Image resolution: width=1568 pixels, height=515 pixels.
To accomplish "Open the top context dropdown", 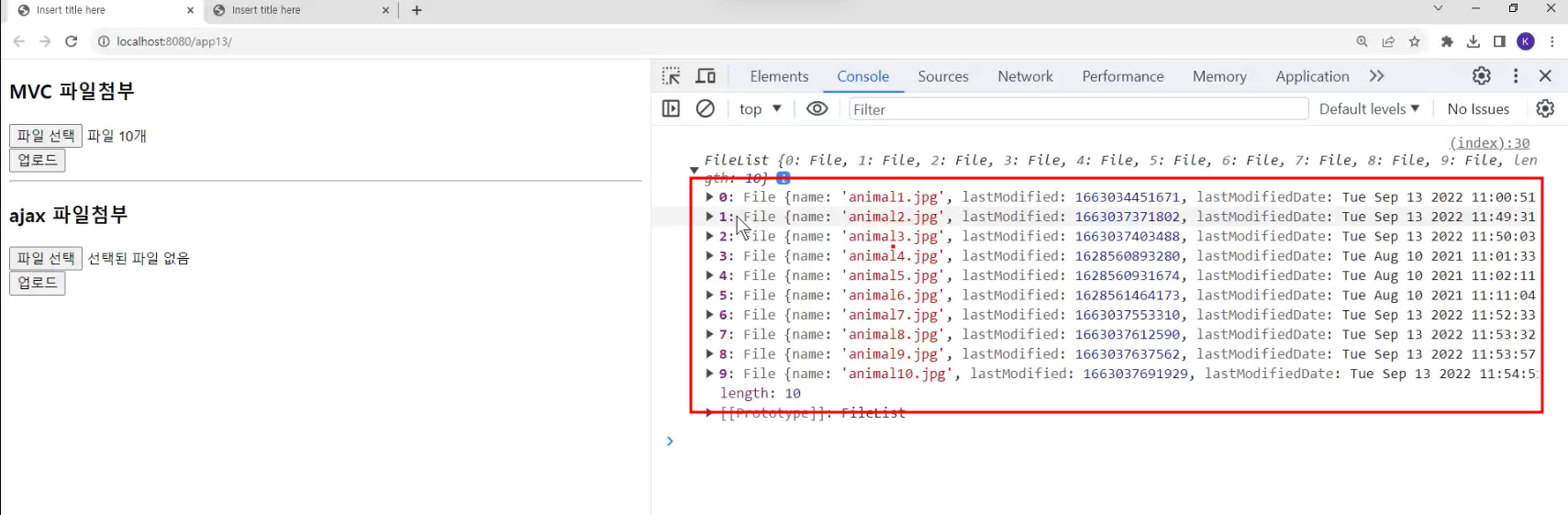I will (x=760, y=108).
